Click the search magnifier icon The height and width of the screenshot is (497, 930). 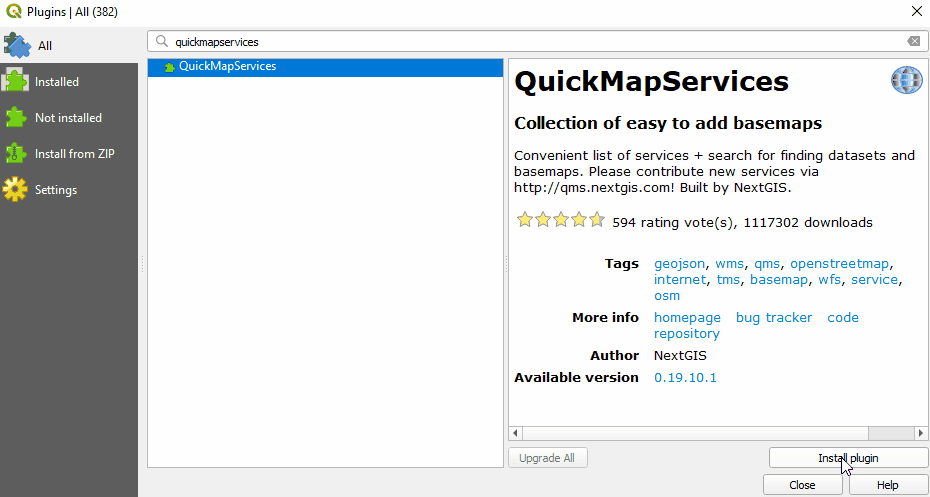(x=161, y=42)
